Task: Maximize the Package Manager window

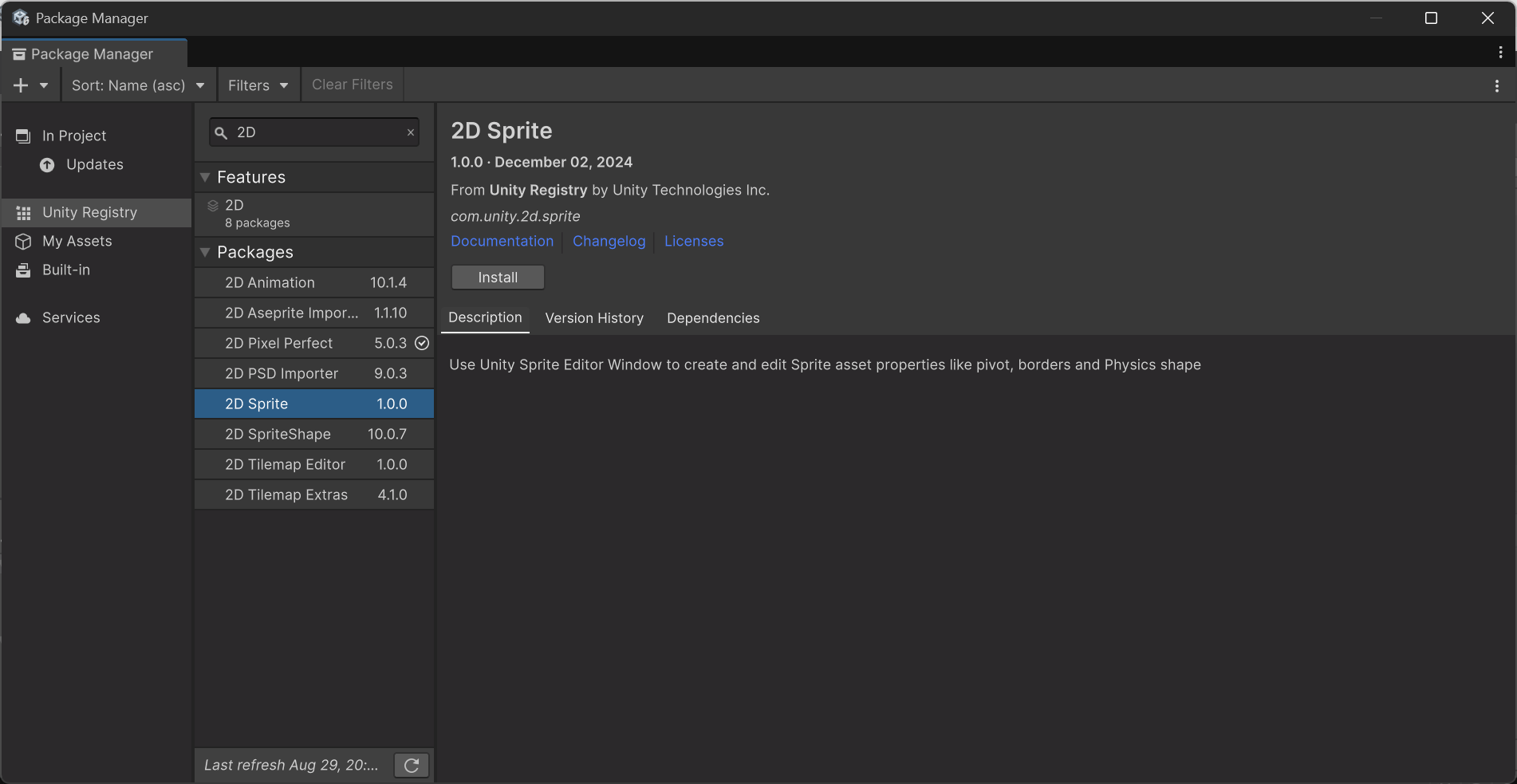Action: point(1431,18)
